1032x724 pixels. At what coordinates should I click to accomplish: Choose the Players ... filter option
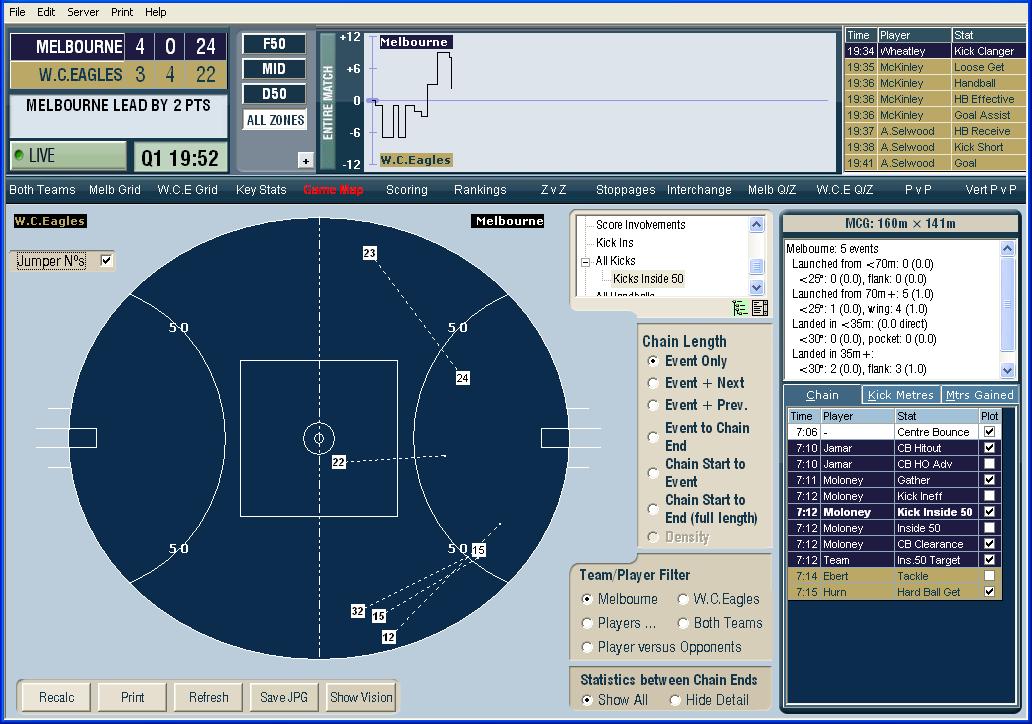pyautogui.click(x=587, y=623)
